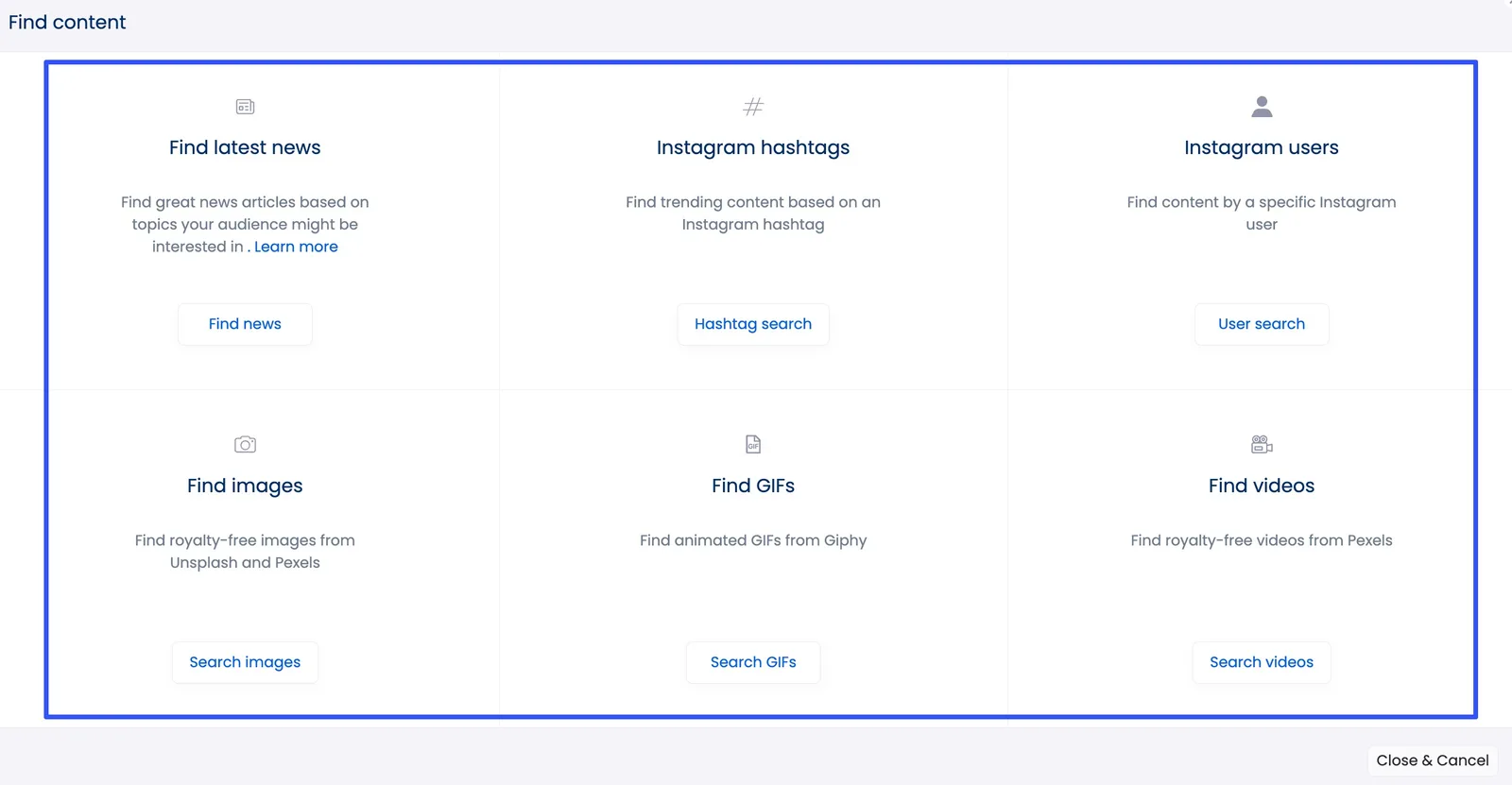
Task: Click the camera icon above Find images
Action: [x=245, y=444]
